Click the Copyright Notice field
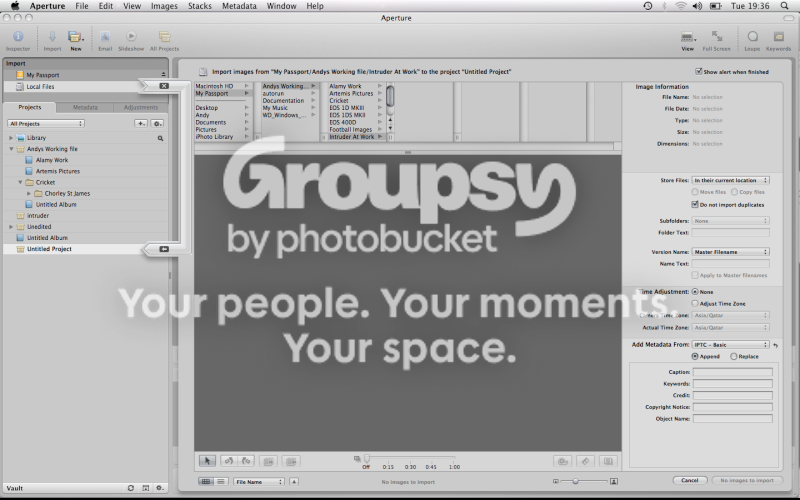 [x=733, y=407]
